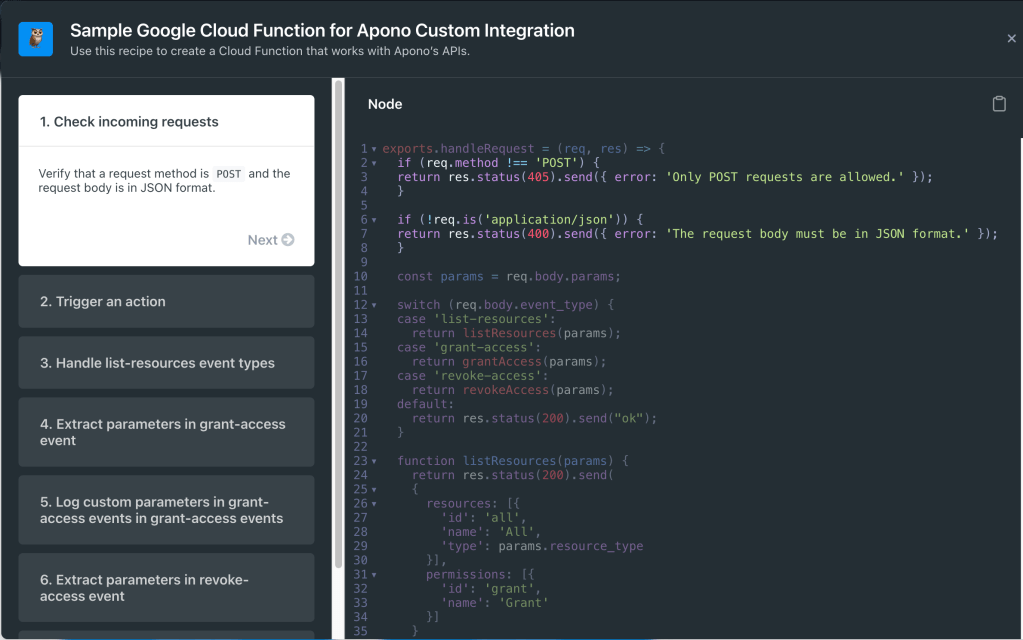
Task: Collapse the permissions array at line 31
Action: click(x=374, y=575)
